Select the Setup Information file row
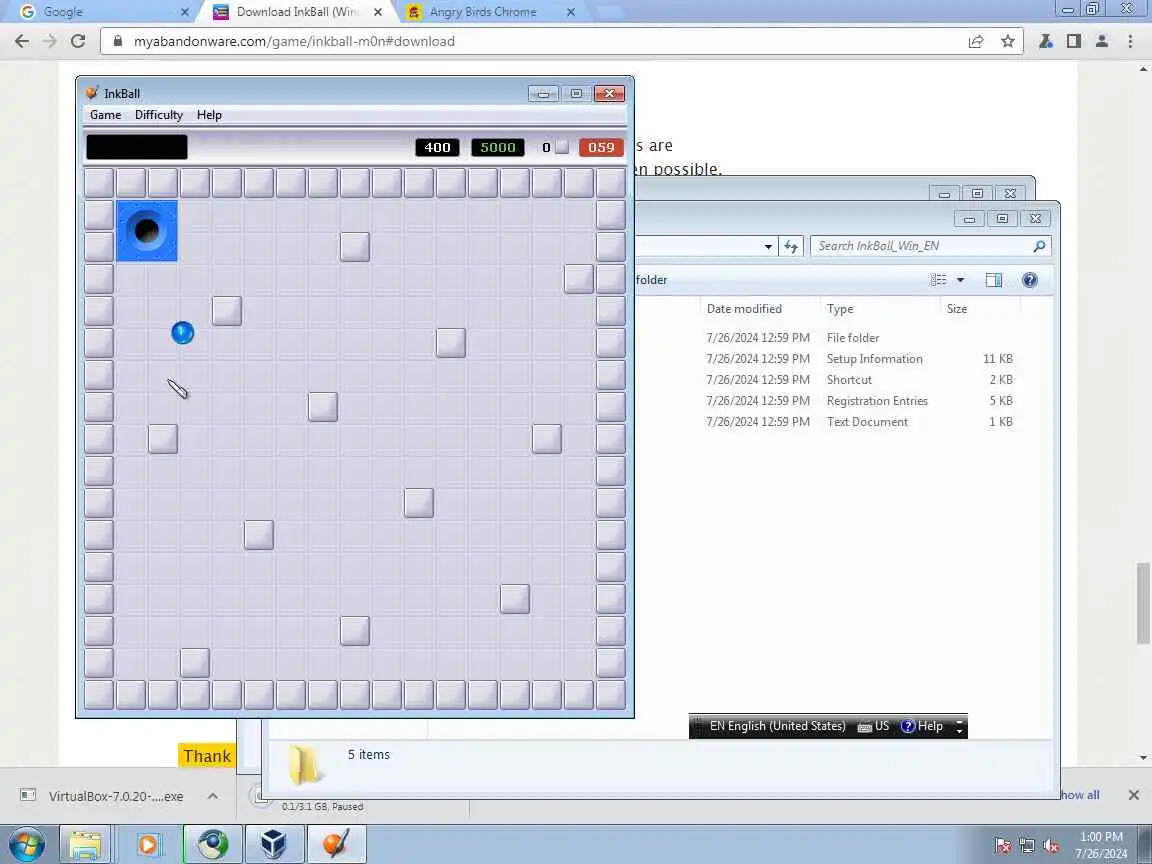1152x864 pixels. [x=845, y=359]
